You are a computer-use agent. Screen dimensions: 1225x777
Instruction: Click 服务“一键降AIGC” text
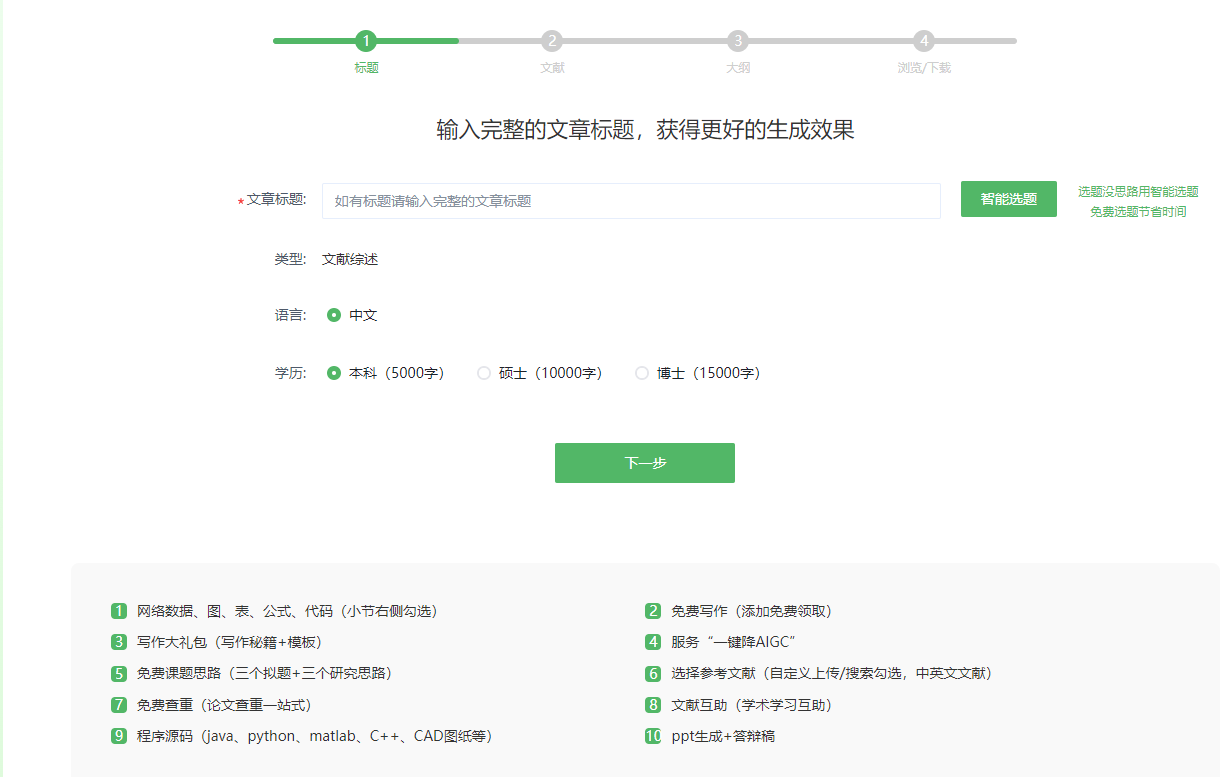(733, 642)
